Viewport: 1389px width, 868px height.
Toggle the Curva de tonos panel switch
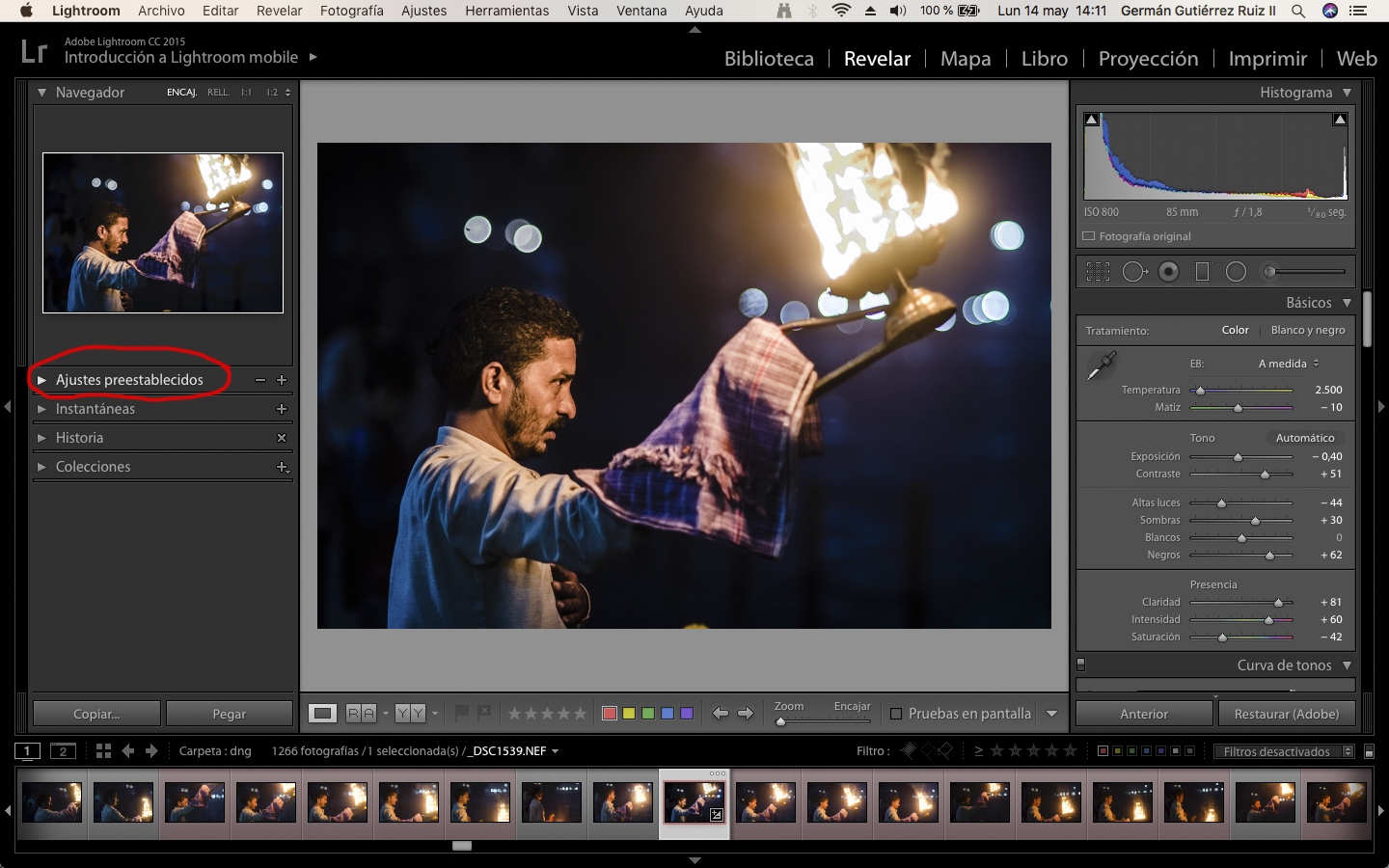1081,665
